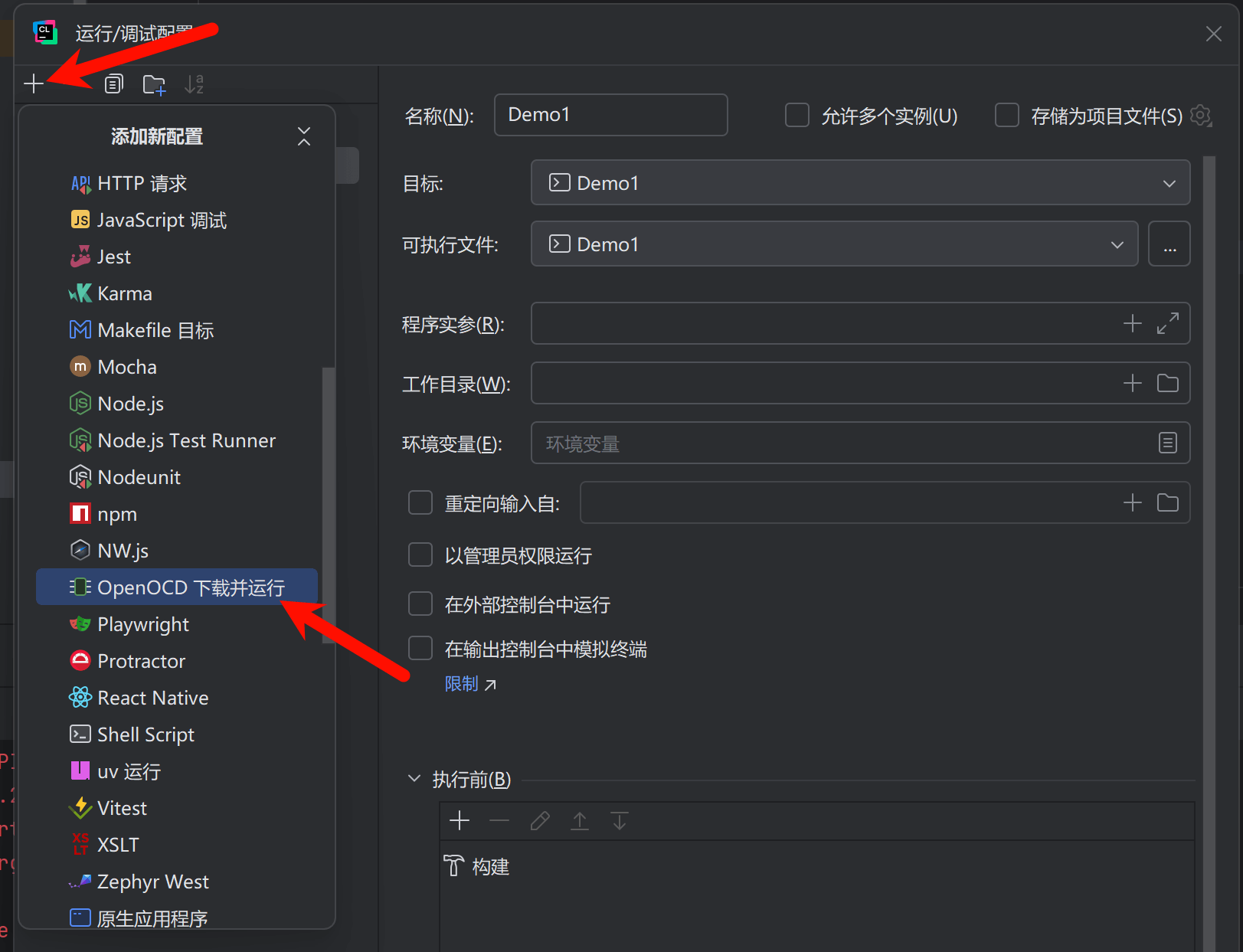1243x952 pixels.
Task: Check 以管理员权限运行 option
Action: tap(420, 555)
